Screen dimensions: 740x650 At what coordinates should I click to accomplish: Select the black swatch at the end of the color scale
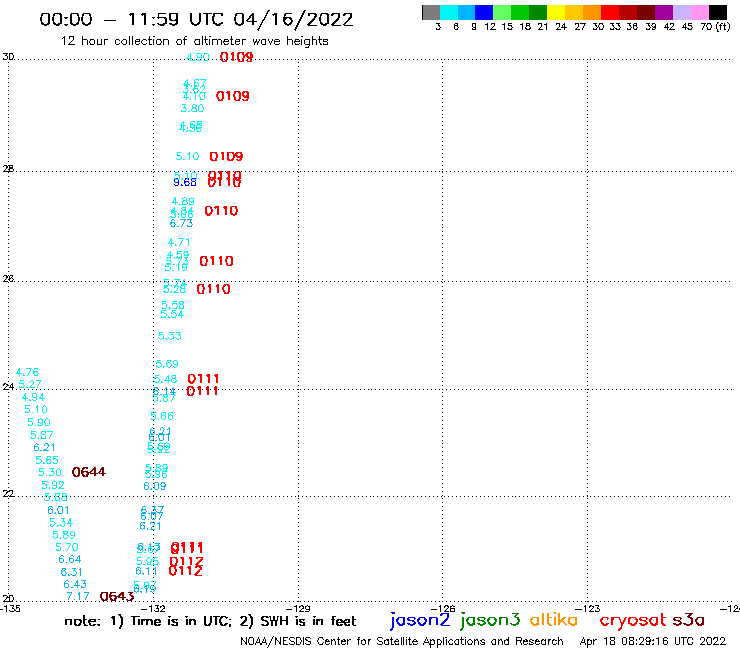[x=718, y=12]
